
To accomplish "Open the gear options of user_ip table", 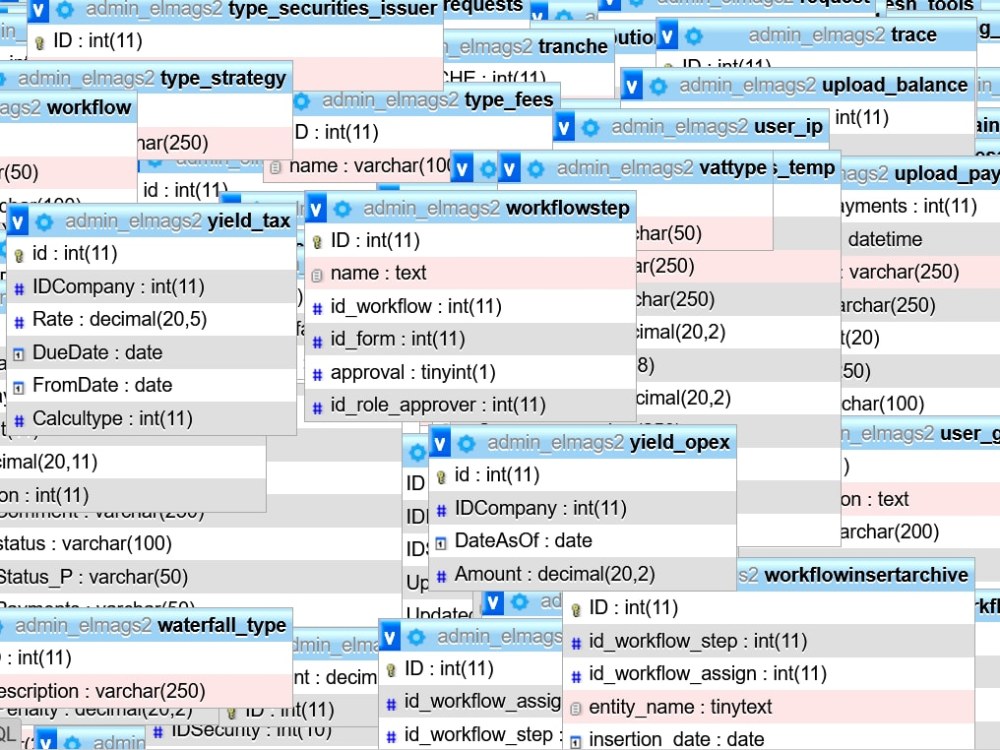I will pyautogui.click(x=591, y=128).
